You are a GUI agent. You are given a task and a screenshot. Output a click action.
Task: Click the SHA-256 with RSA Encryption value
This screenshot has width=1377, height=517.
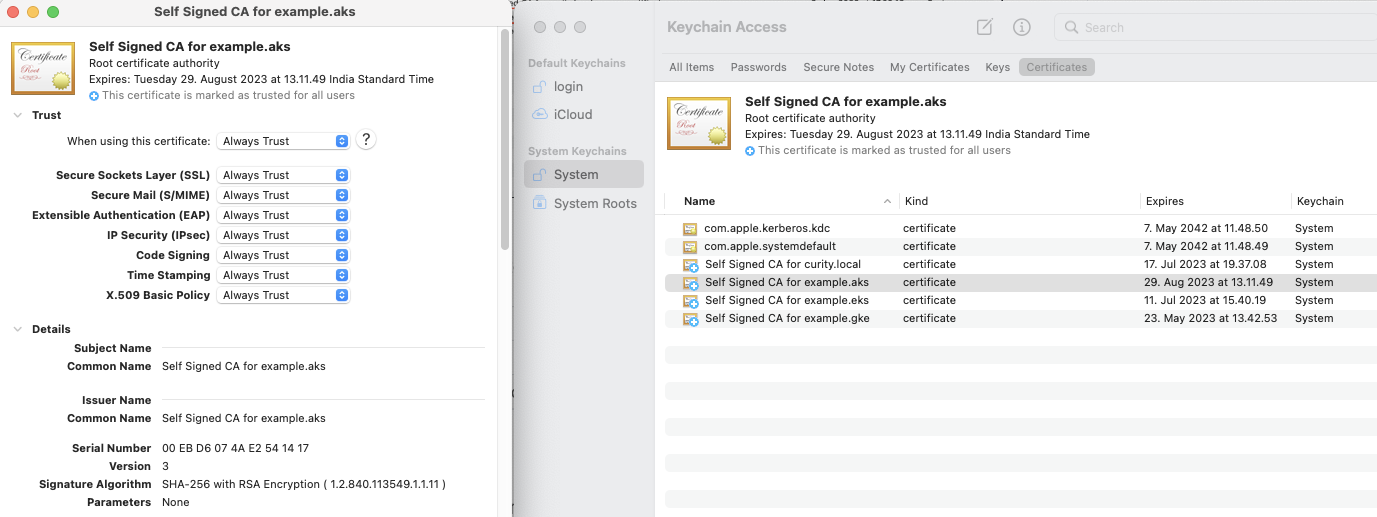coord(303,485)
